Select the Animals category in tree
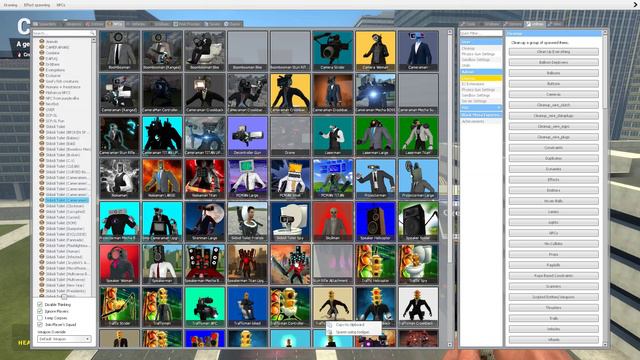The image size is (640, 360). (x=52, y=42)
